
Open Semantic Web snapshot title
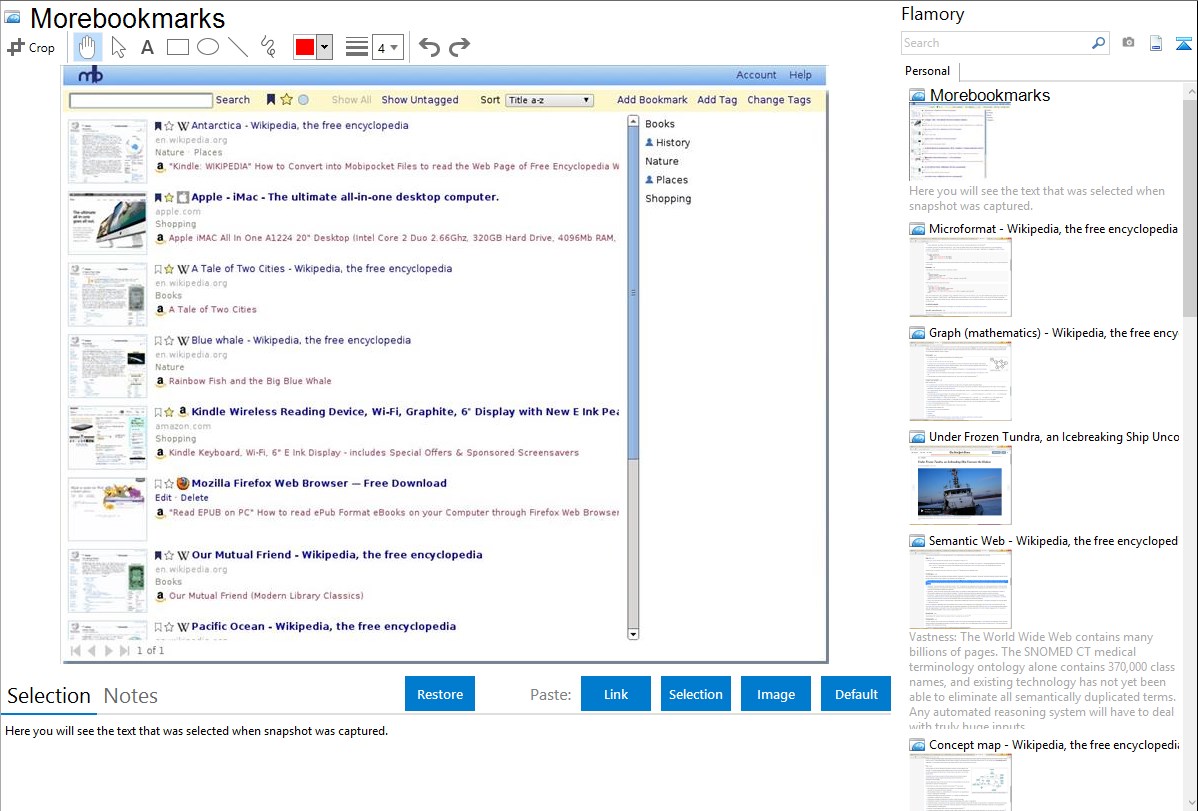1053,541
